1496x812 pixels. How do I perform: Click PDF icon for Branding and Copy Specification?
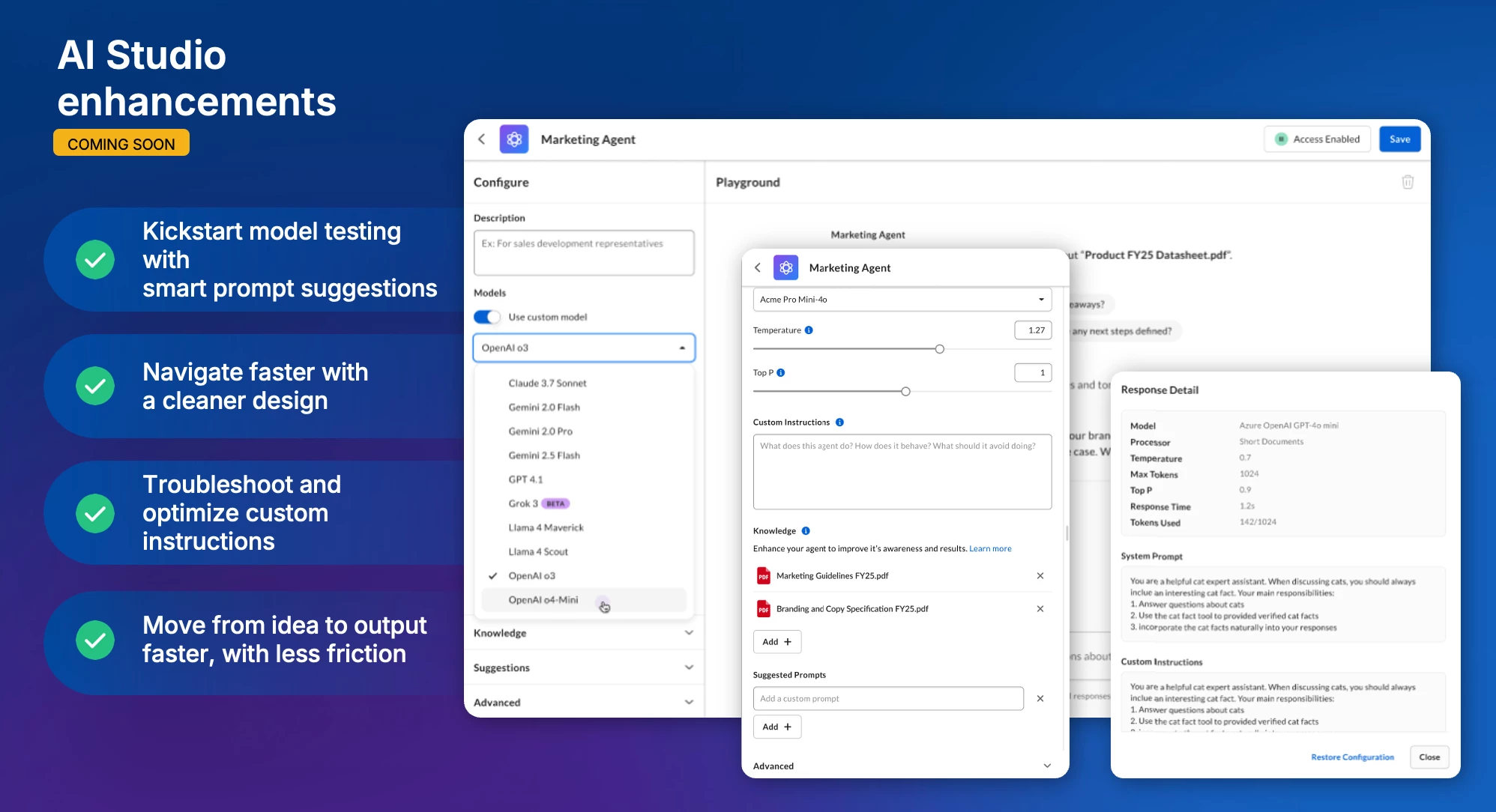click(x=763, y=609)
